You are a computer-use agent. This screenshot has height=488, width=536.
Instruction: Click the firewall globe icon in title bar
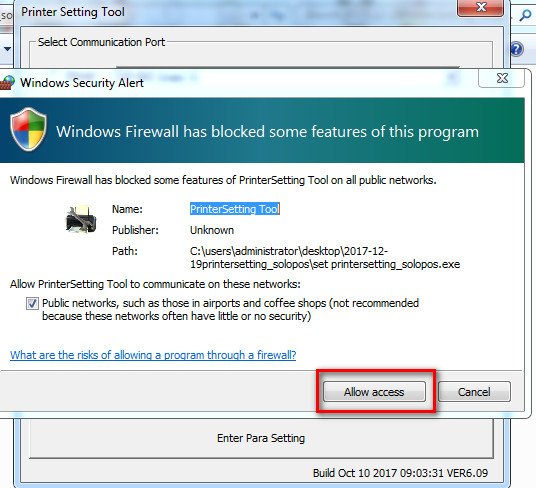coord(7,83)
